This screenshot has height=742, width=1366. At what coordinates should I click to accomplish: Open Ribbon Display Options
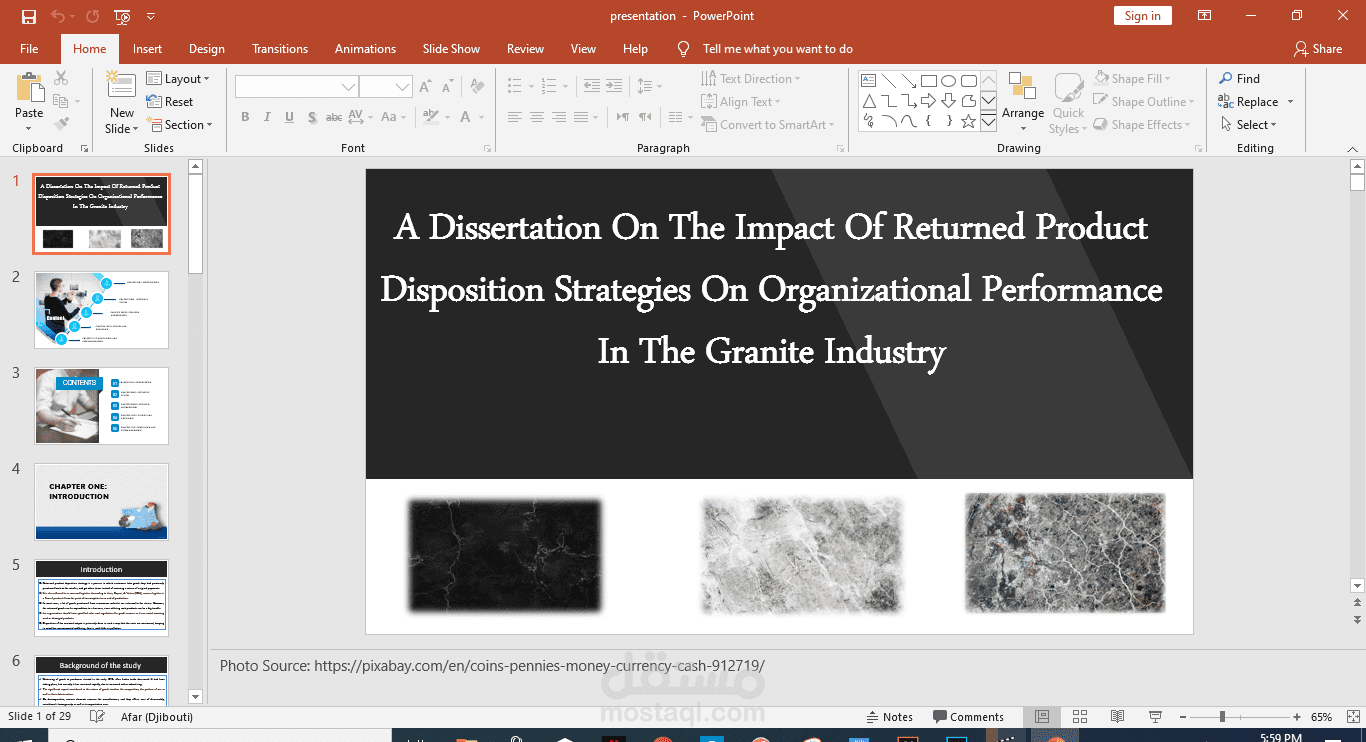pyautogui.click(x=1205, y=16)
